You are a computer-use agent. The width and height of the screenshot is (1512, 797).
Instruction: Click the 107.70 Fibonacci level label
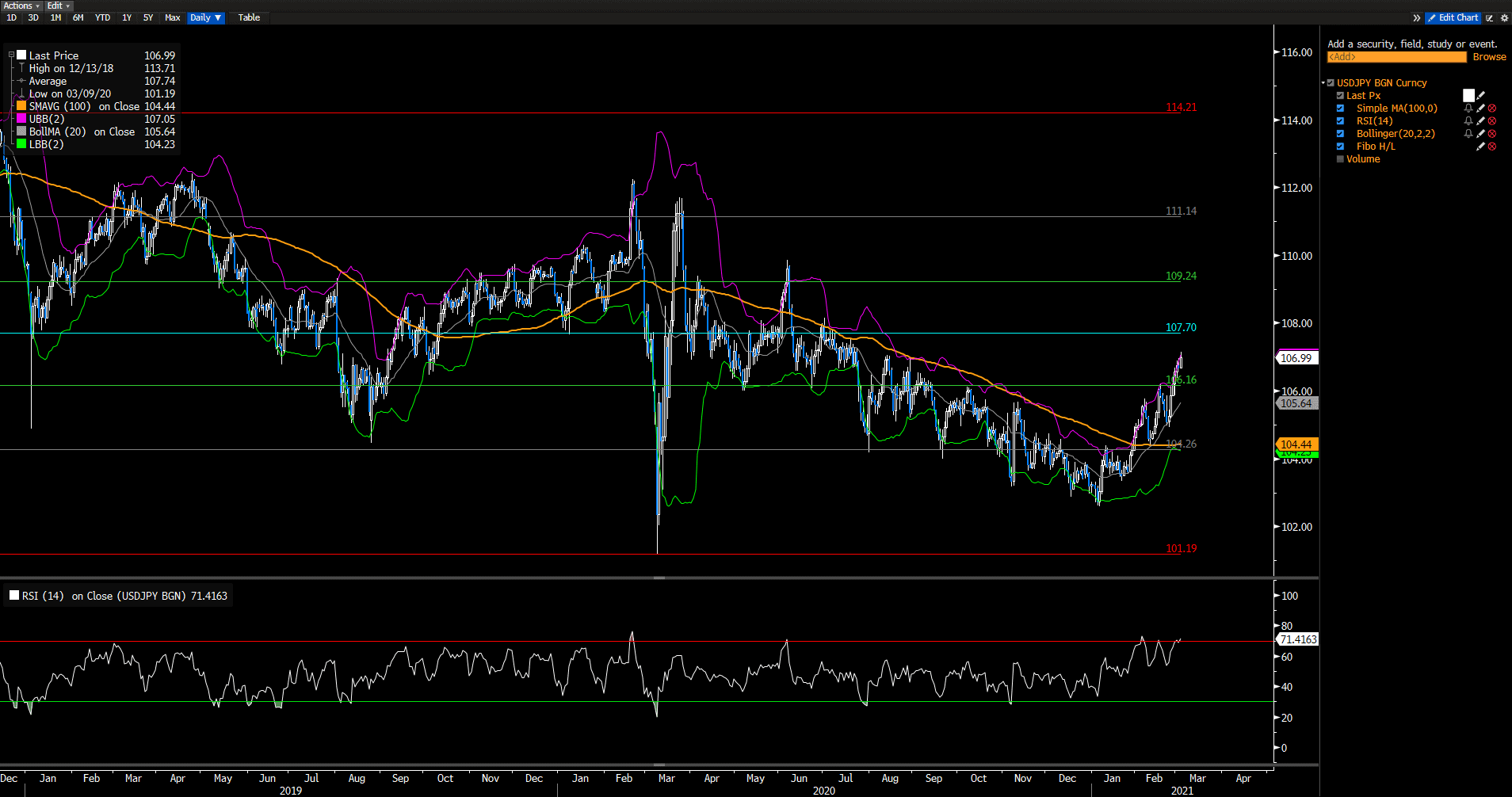(x=1181, y=327)
